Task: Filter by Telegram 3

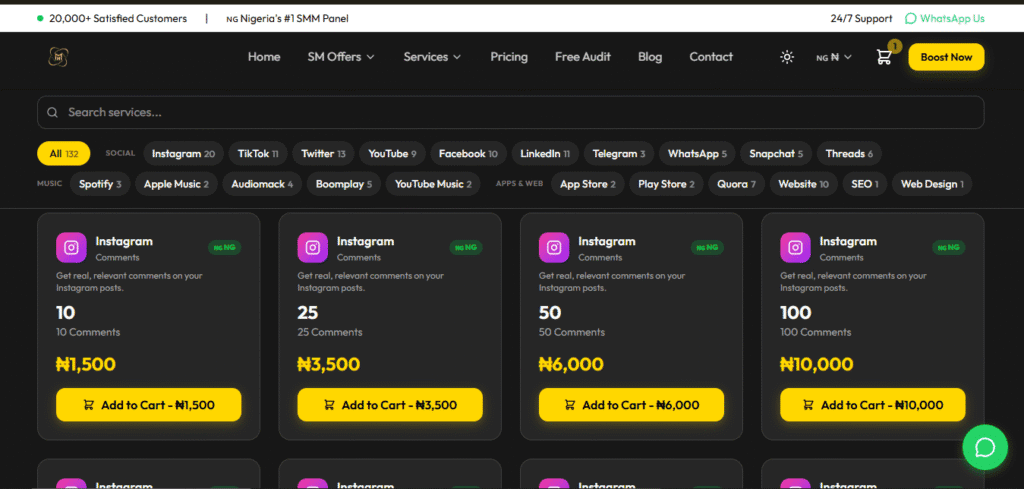Action: pos(619,153)
